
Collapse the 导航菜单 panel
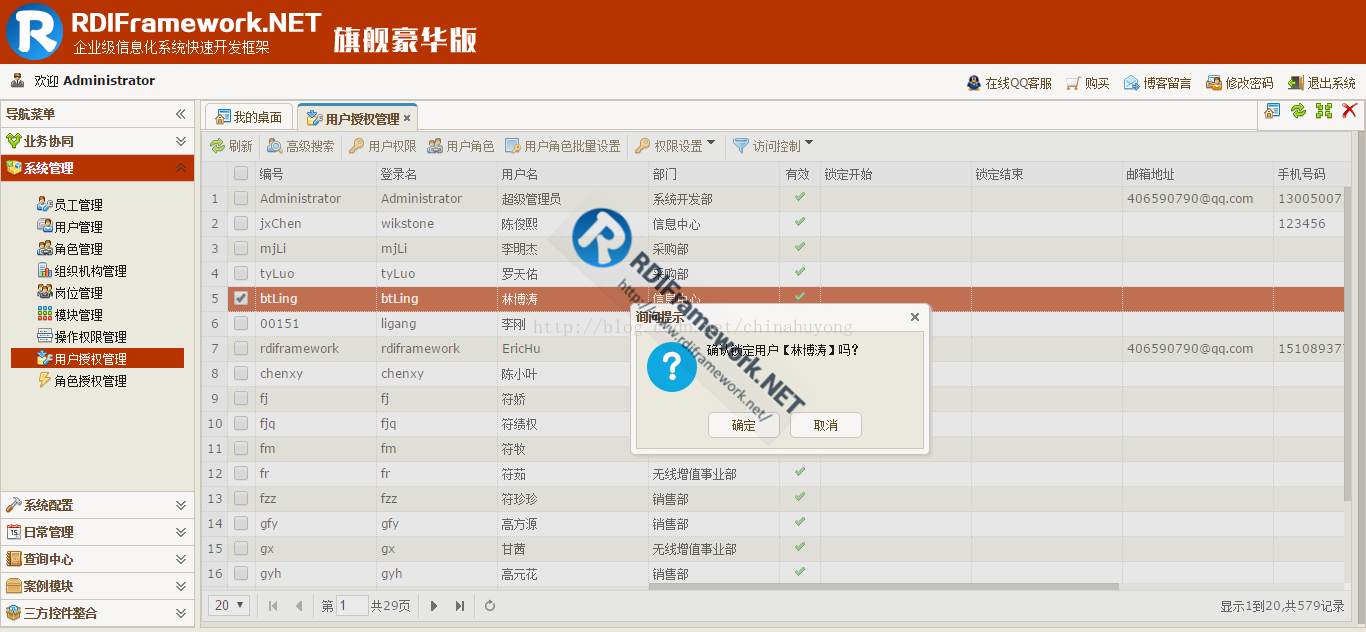point(181,114)
